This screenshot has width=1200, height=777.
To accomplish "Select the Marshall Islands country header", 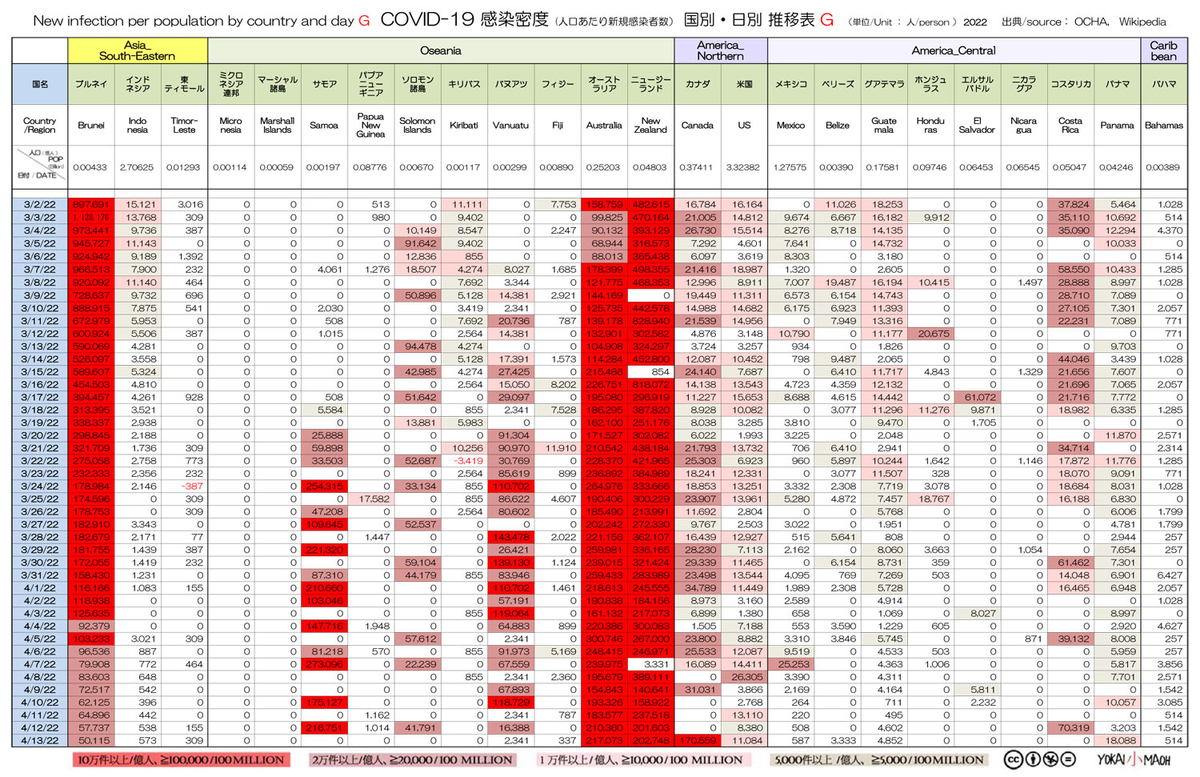I will click(x=277, y=127).
